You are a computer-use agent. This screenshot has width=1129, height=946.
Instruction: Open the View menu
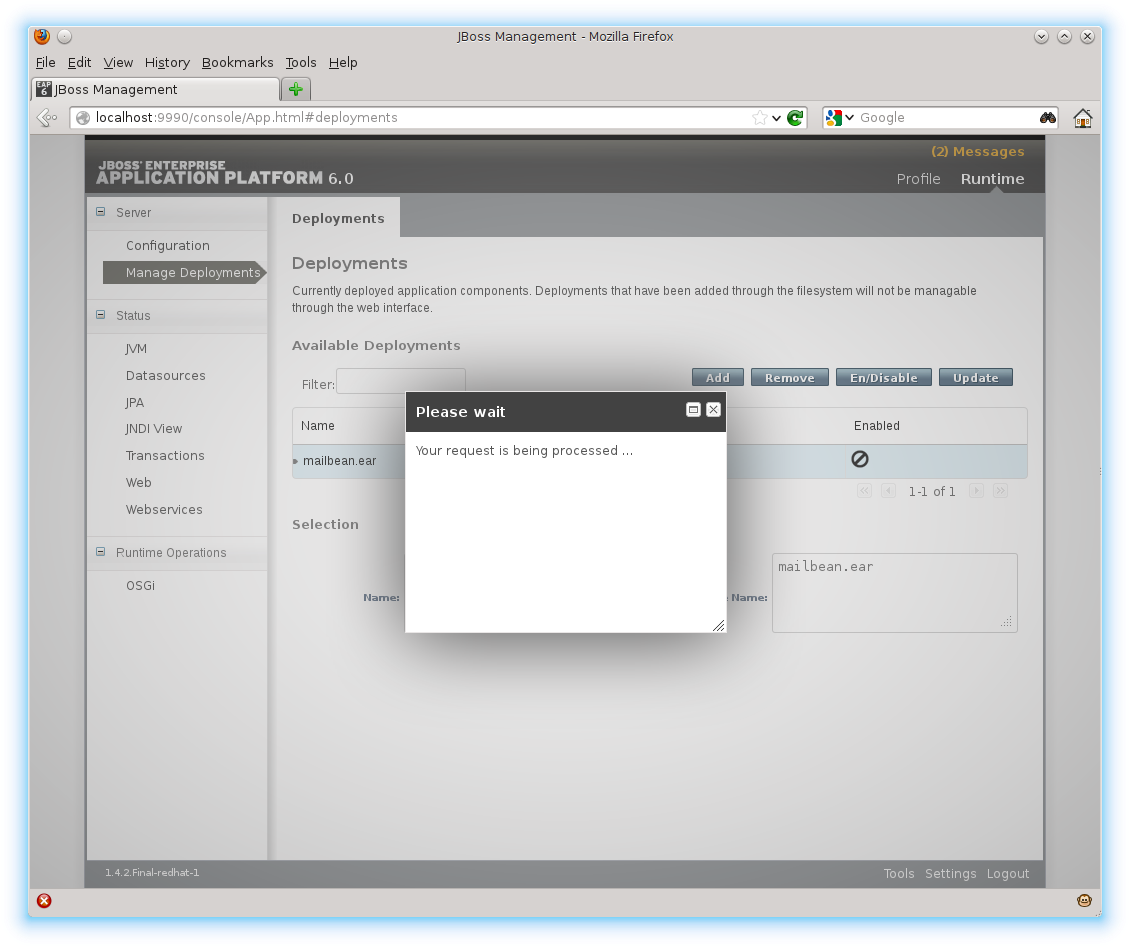118,63
